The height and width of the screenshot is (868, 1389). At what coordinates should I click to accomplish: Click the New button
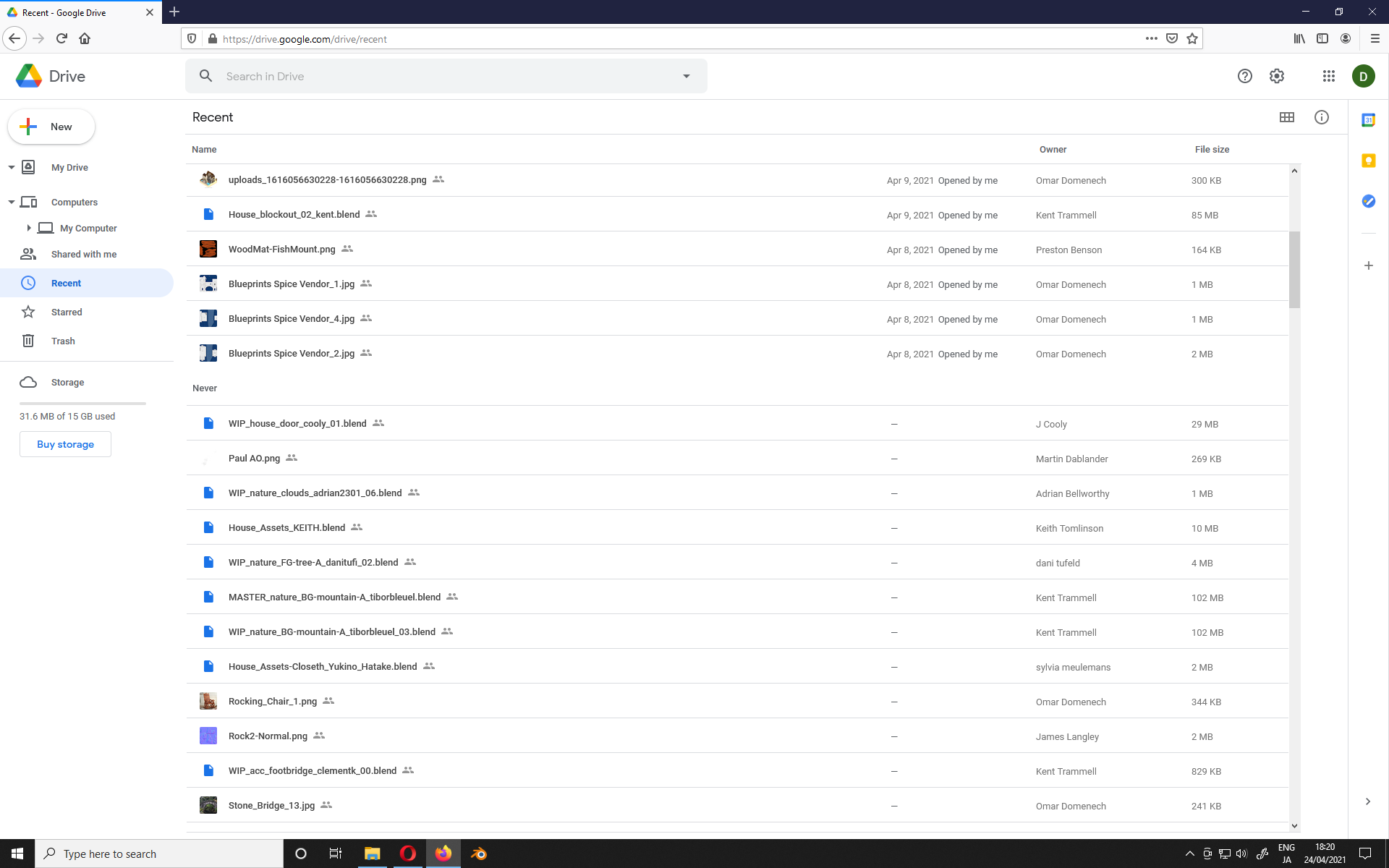[x=51, y=127]
